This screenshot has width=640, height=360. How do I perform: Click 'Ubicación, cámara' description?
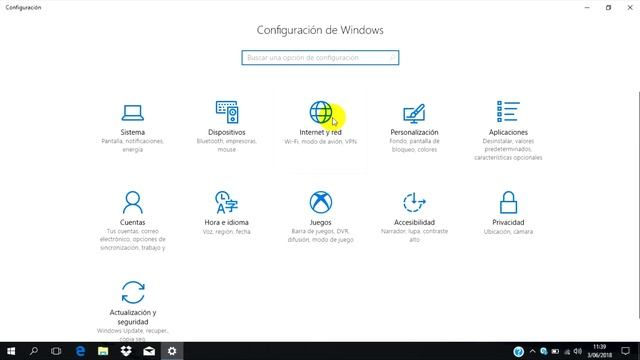click(x=508, y=231)
